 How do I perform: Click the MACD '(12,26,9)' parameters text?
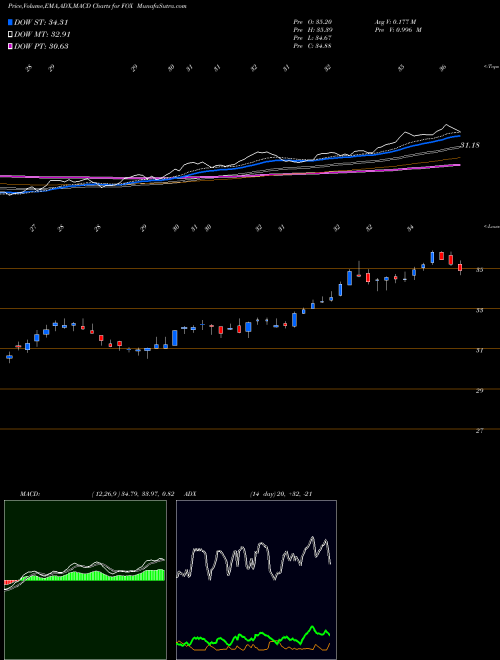(105, 494)
